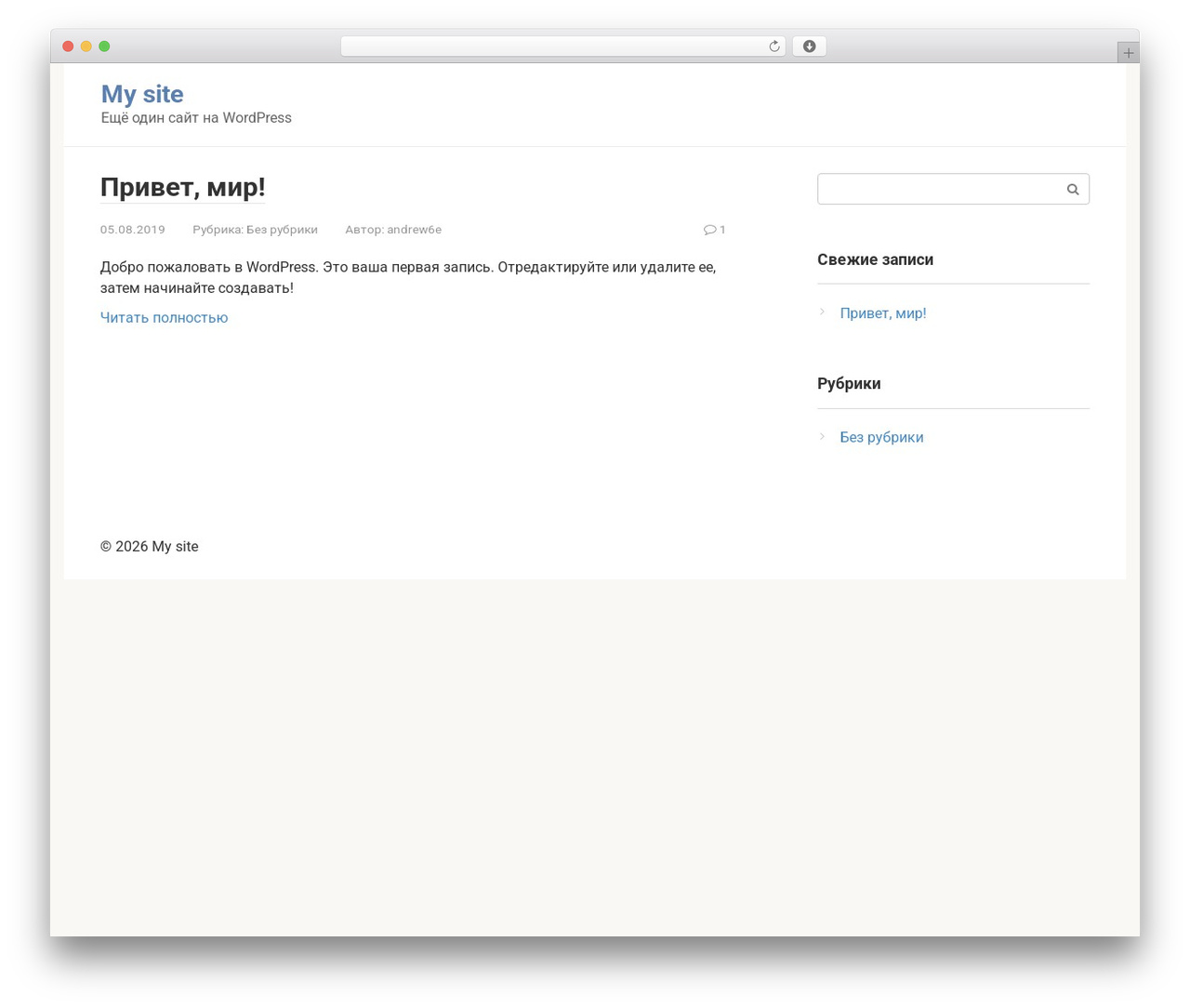Image resolution: width=1190 pixels, height=1008 pixels.
Task: Click into the sidebar search field
Action: pyautogui.click(x=953, y=189)
